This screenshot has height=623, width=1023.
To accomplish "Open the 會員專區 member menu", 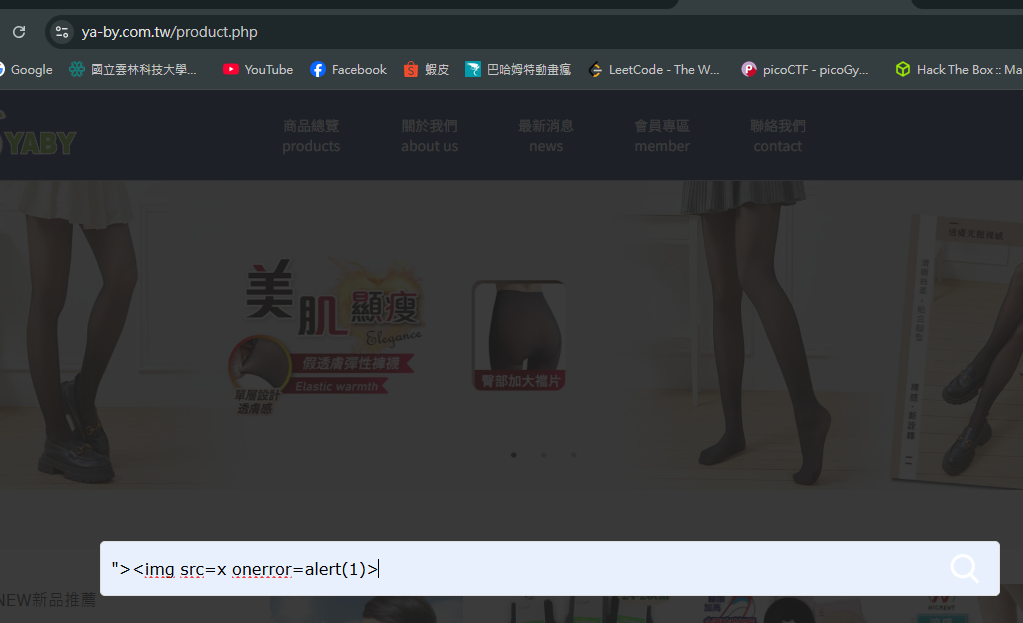I will (662, 136).
